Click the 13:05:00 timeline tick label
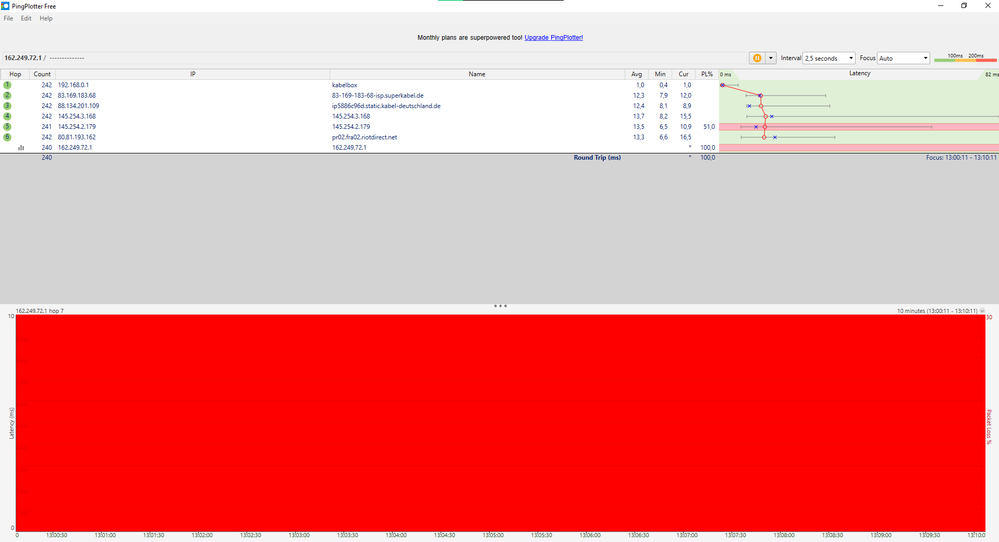This screenshot has width=999, height=542. coord(492,536)
